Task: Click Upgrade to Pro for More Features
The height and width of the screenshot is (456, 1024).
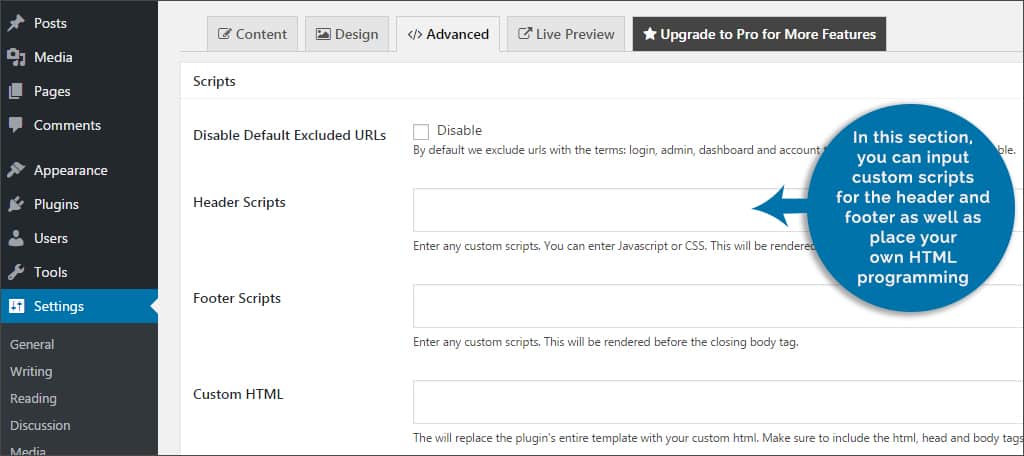Action: 760,34
